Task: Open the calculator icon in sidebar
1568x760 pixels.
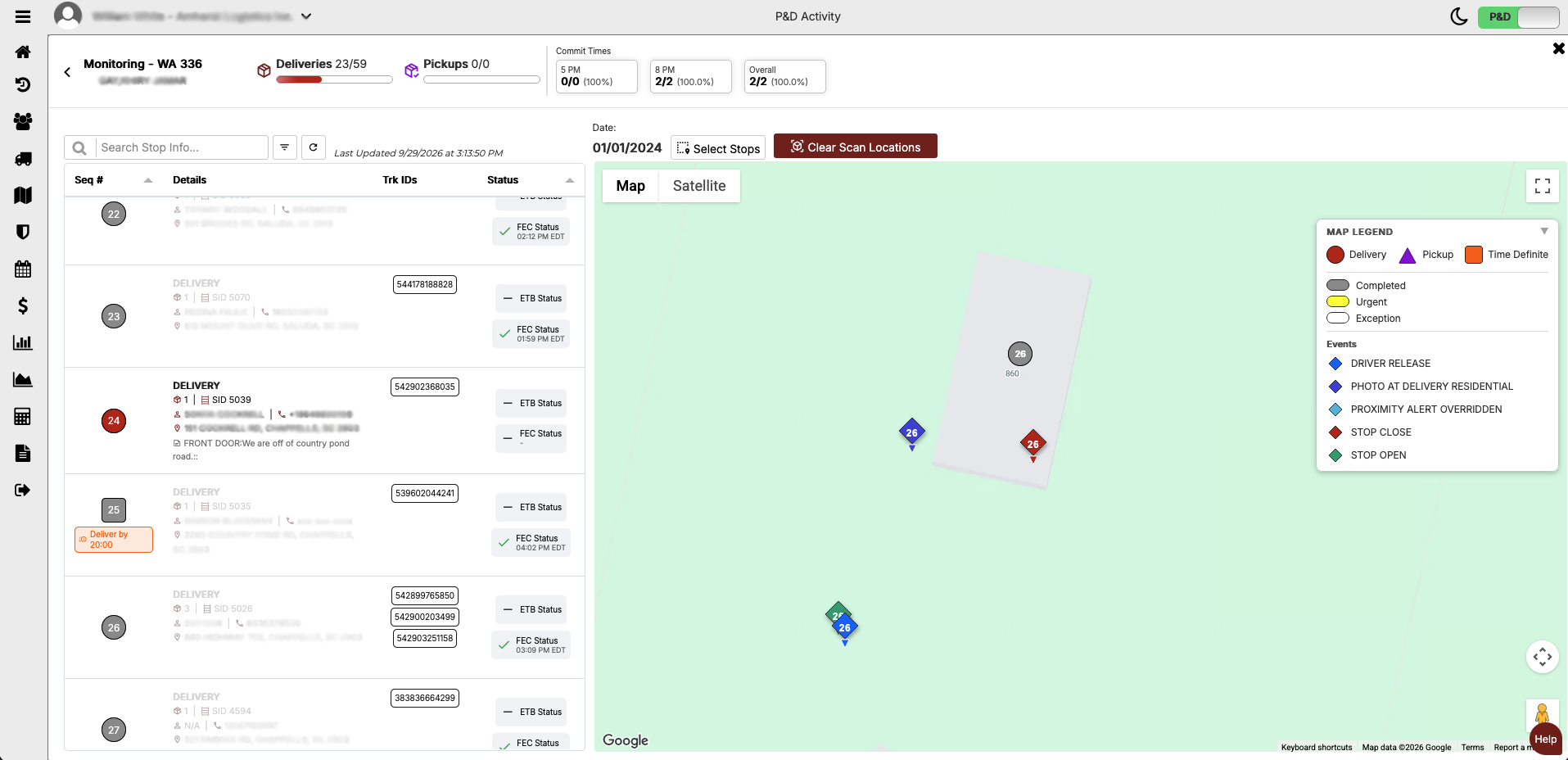Action: click(x=23, y=416)
